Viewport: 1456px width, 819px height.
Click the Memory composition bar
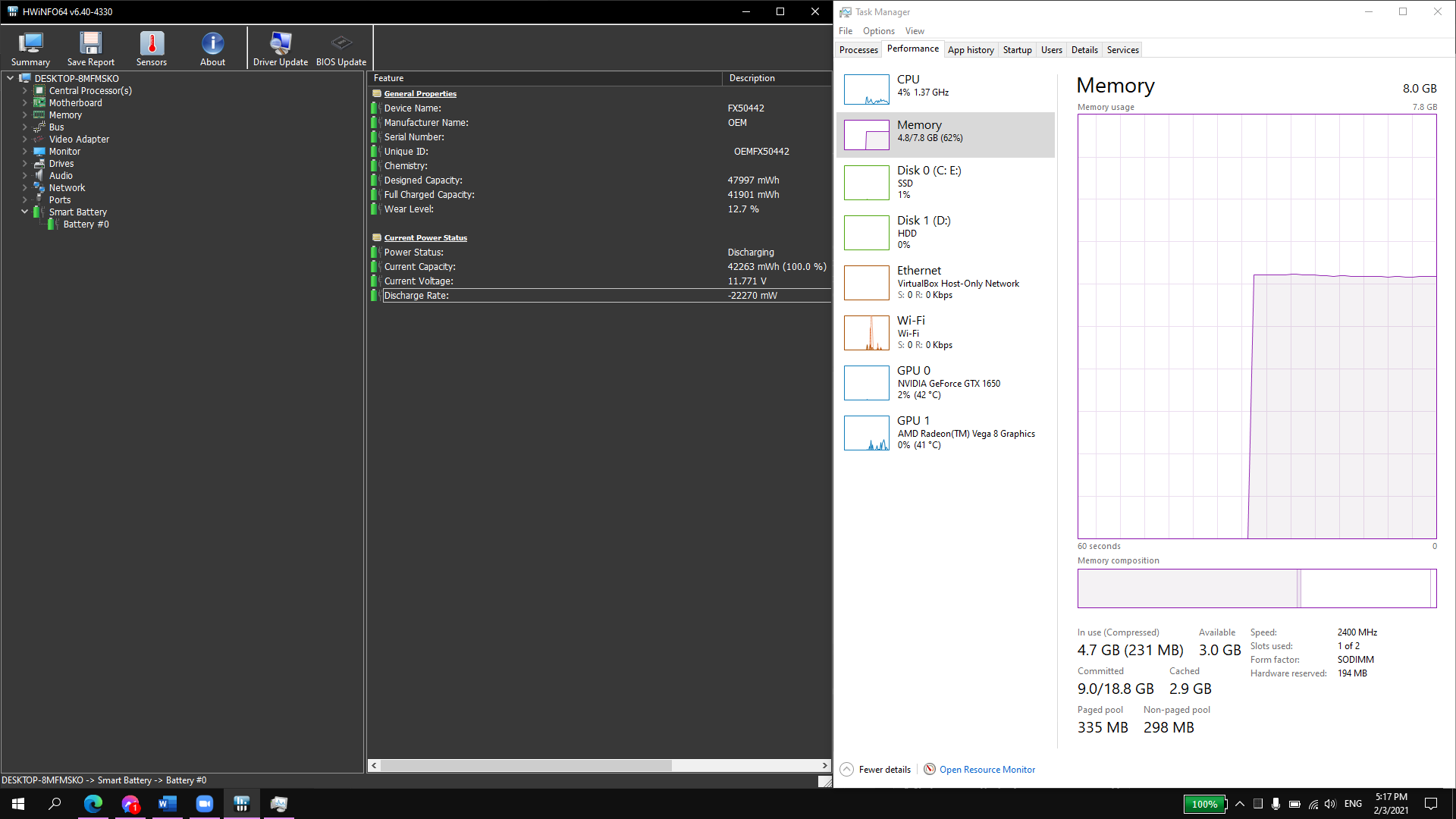click(1257, 588)
